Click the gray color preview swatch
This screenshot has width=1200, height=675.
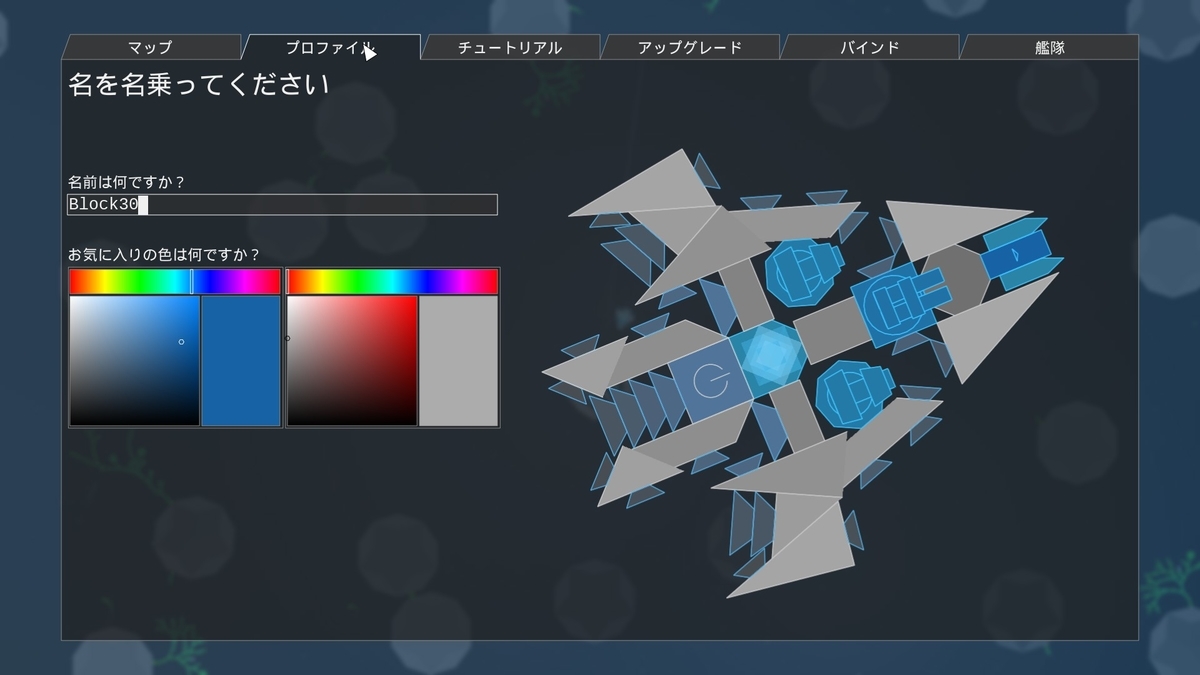click(x=458, y=360)
